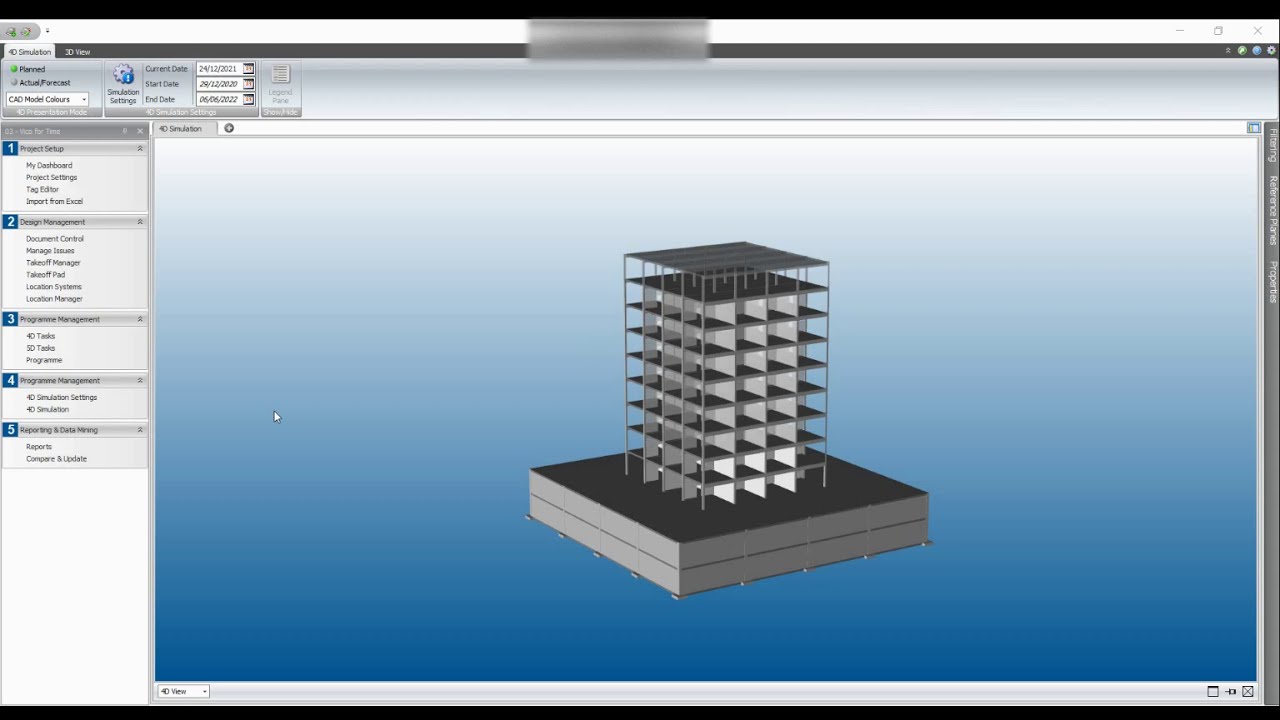Screen dimensions: 1280x720
Task: Click the workflow step 1 number icon
Action: pyautogui.click(x=10, y=148)
